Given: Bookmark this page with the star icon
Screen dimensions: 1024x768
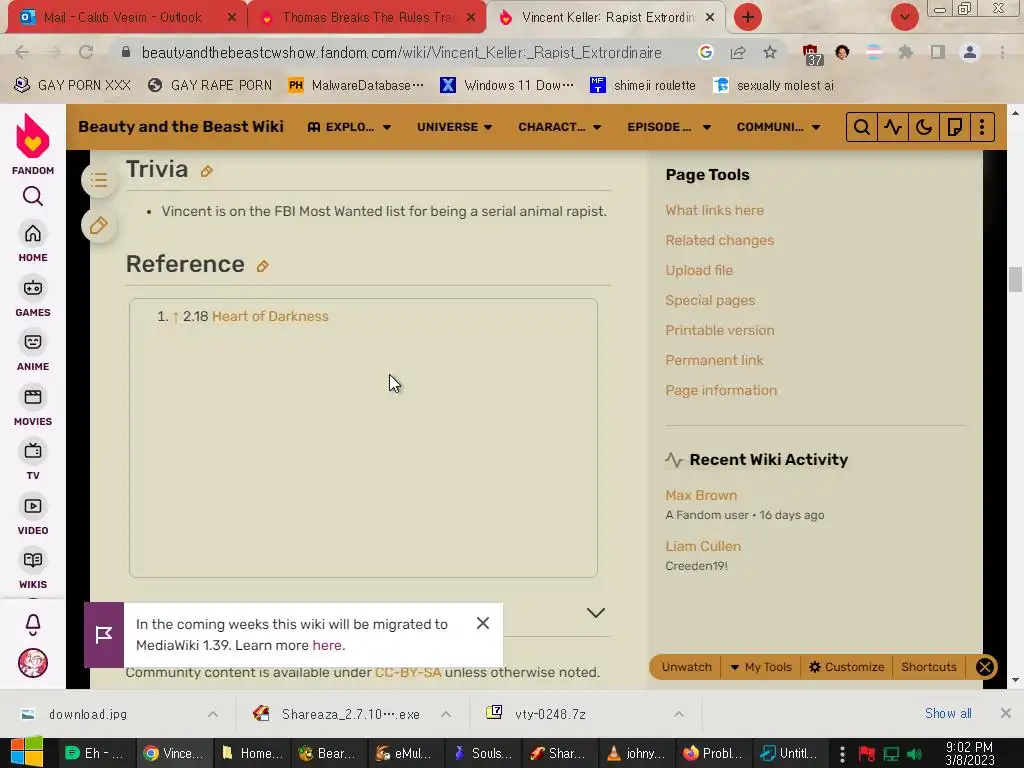Looking at the screenshot, I should point(770,52).
